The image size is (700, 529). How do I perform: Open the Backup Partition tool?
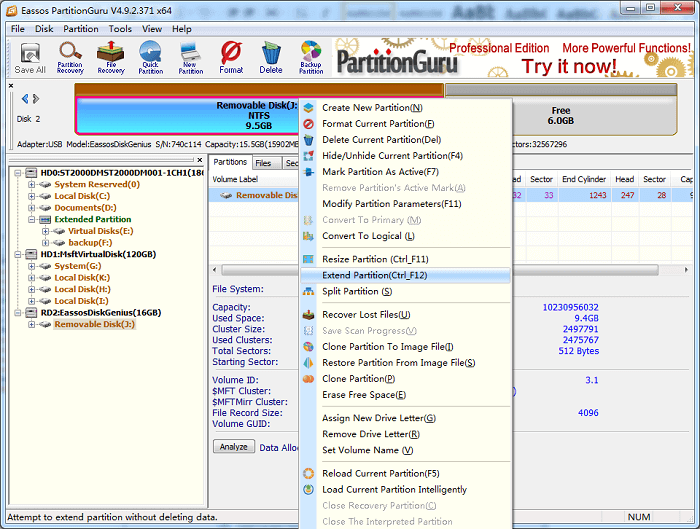click(x=311, y=58)
